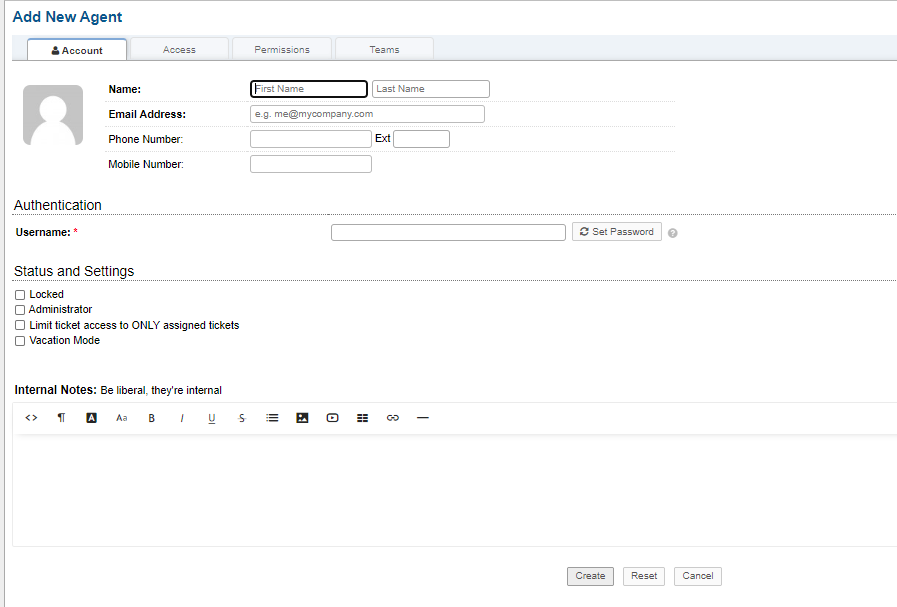This screenshot has height=607, width=897.
Task: Click the password help question icon
Action: point(673,233)
